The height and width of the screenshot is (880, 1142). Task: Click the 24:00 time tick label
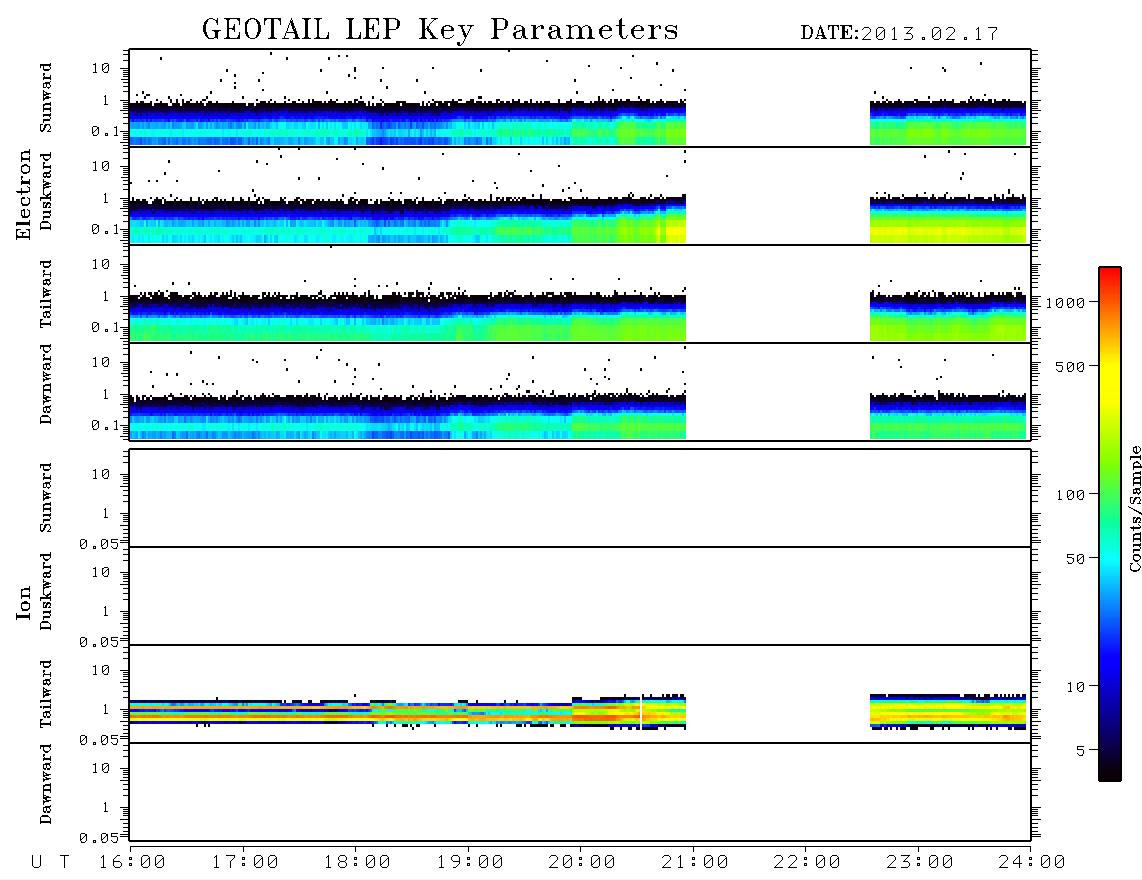tap(1032, 863)
